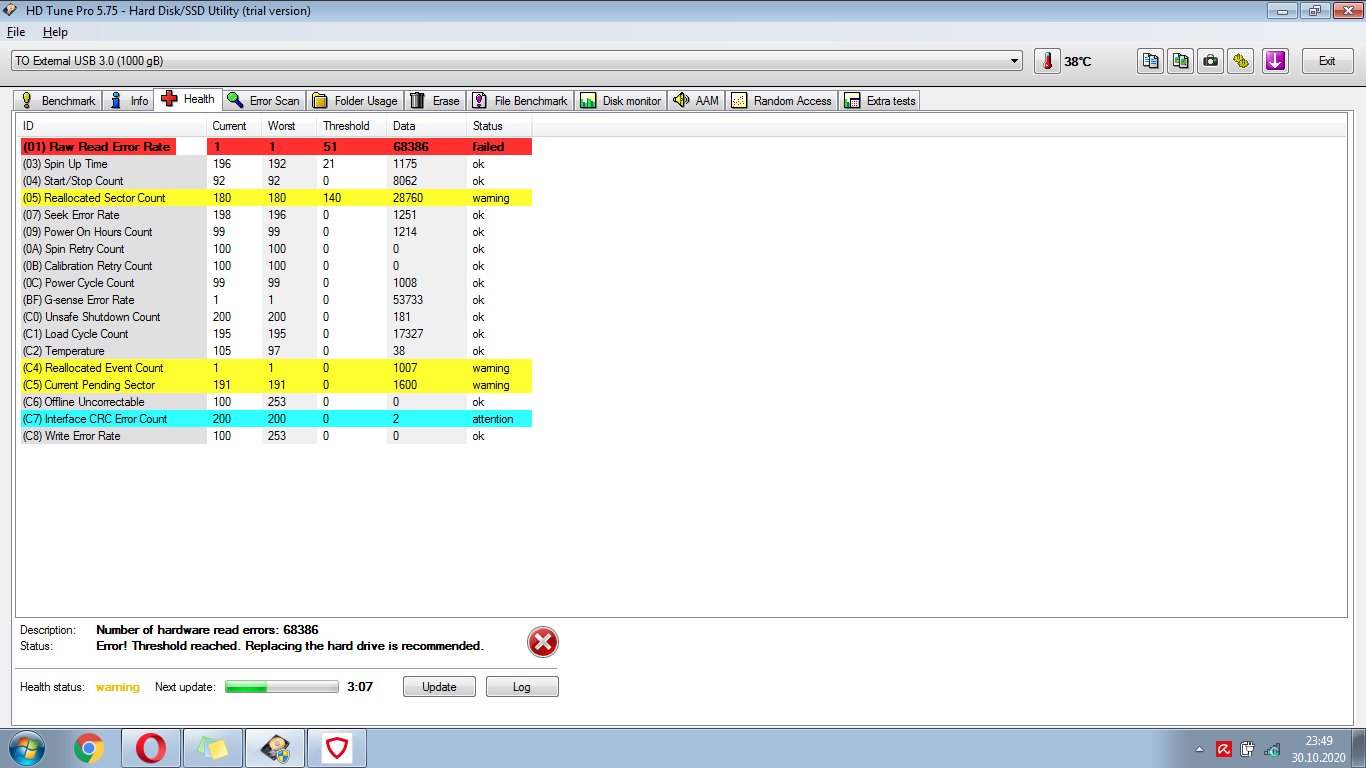This screenshot has height=768, width=1366.
Task: Copy health info text to clipboard
Action: click(1151, 61)
